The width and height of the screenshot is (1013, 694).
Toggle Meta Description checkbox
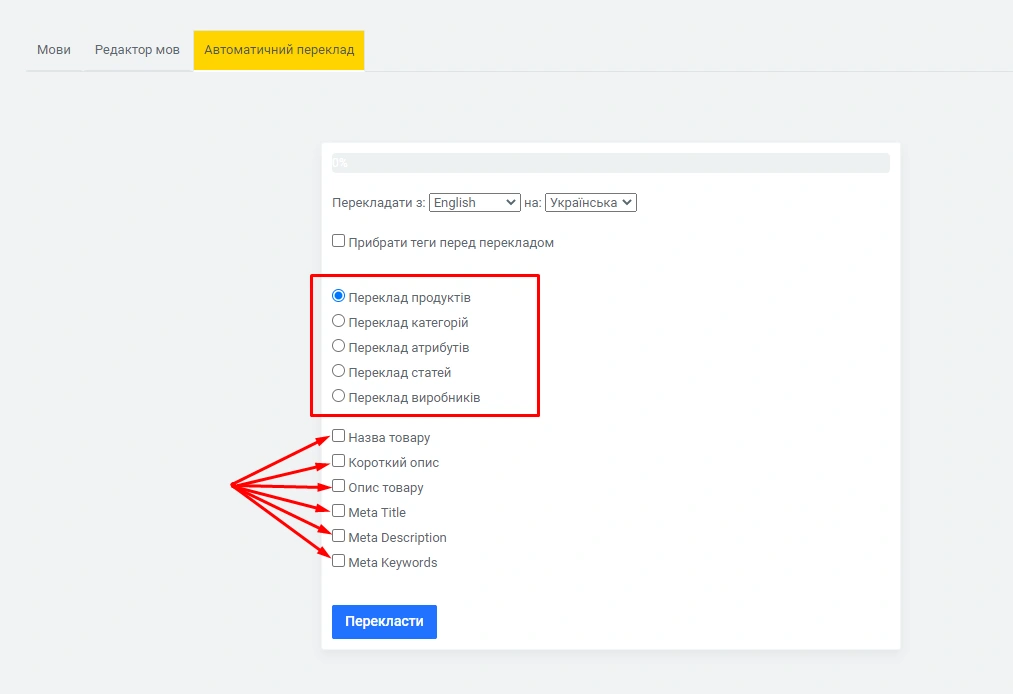pos(339,536)
